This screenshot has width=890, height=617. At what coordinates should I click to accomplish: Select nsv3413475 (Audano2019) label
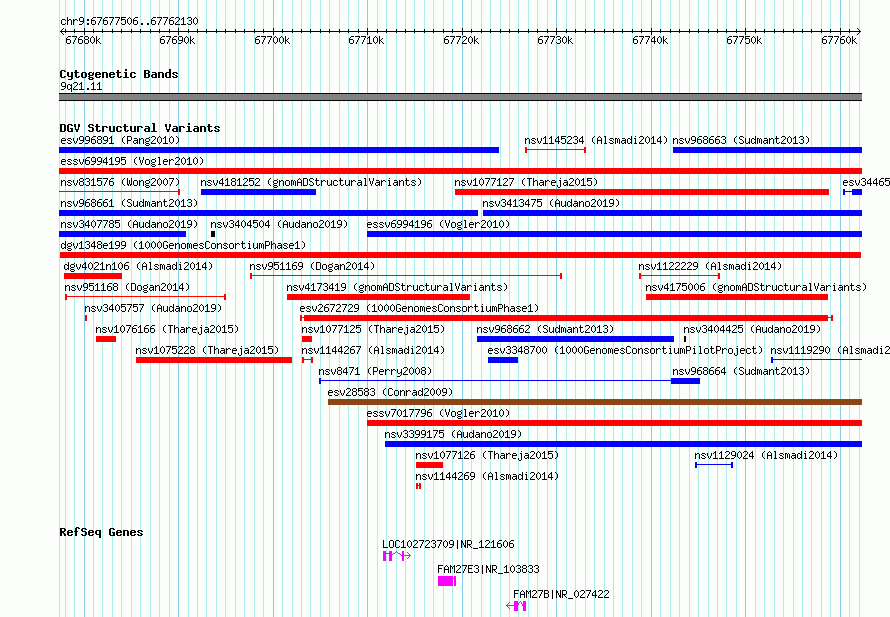point(551,203)
